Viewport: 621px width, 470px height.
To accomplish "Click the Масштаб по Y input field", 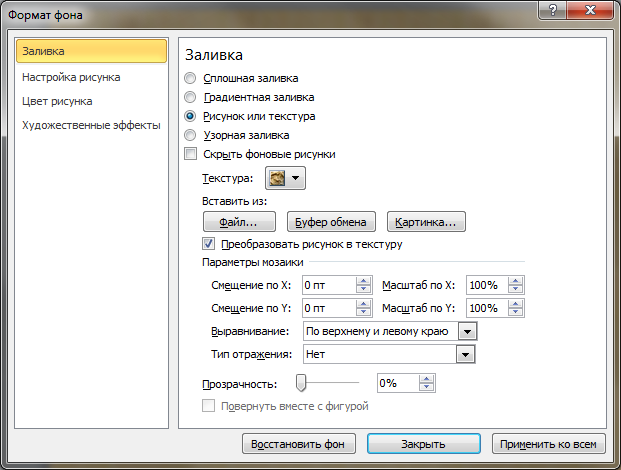I will tap(487, 308).
